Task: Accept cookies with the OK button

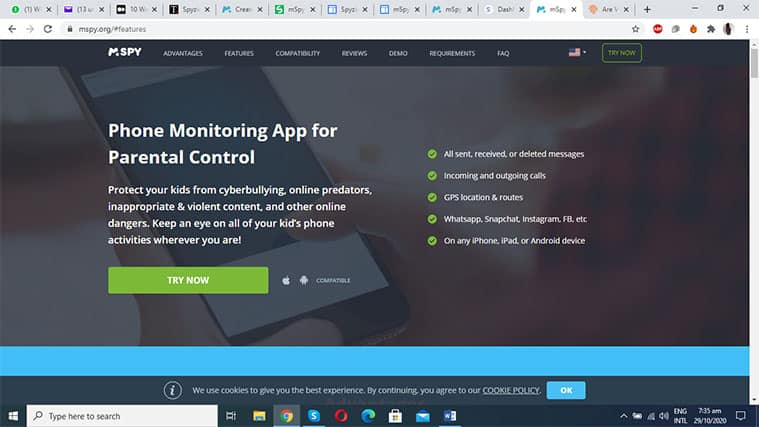Action: pyautogui.click(x=566, y=390)
